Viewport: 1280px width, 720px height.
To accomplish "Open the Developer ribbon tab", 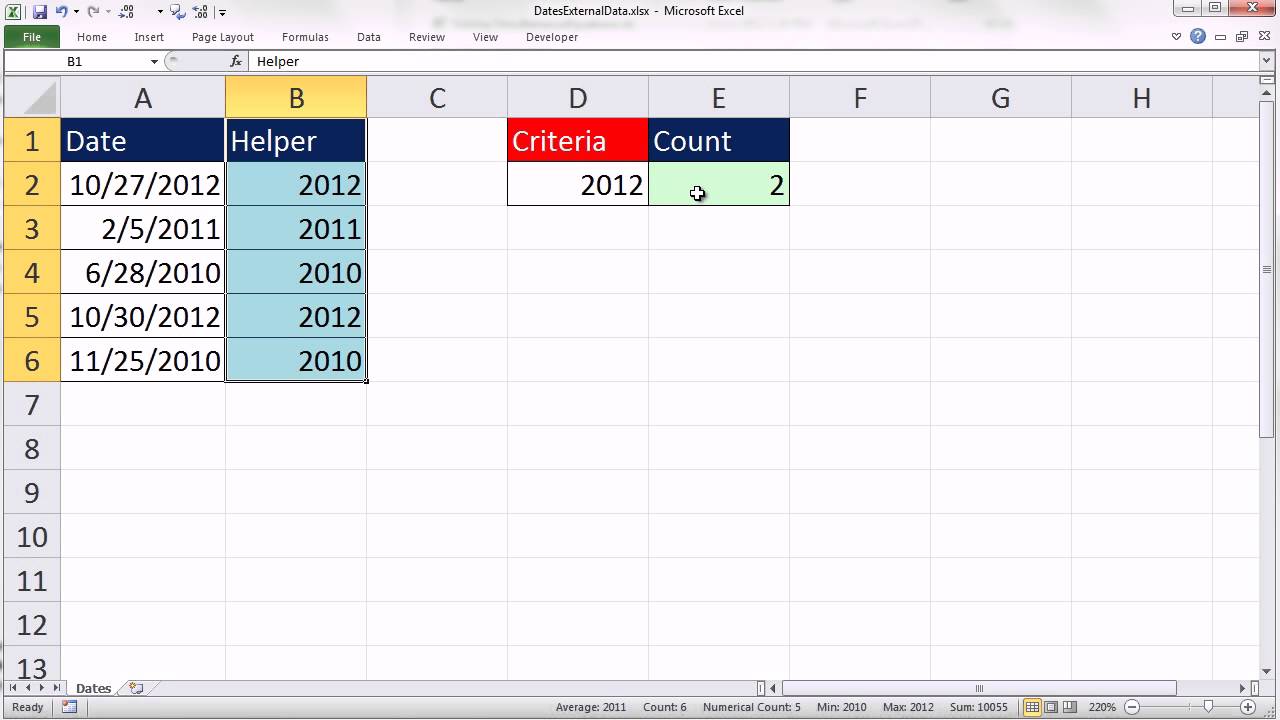I will pyautogui.click(x=552, y=37).
